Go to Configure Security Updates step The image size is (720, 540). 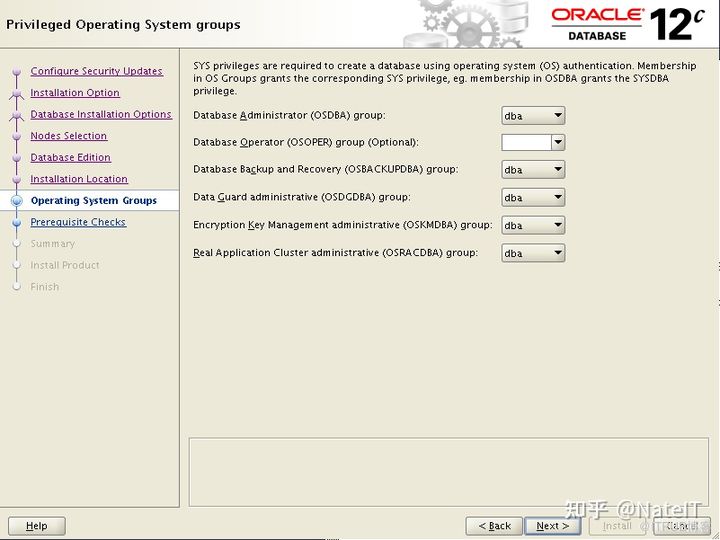point(96,71)
